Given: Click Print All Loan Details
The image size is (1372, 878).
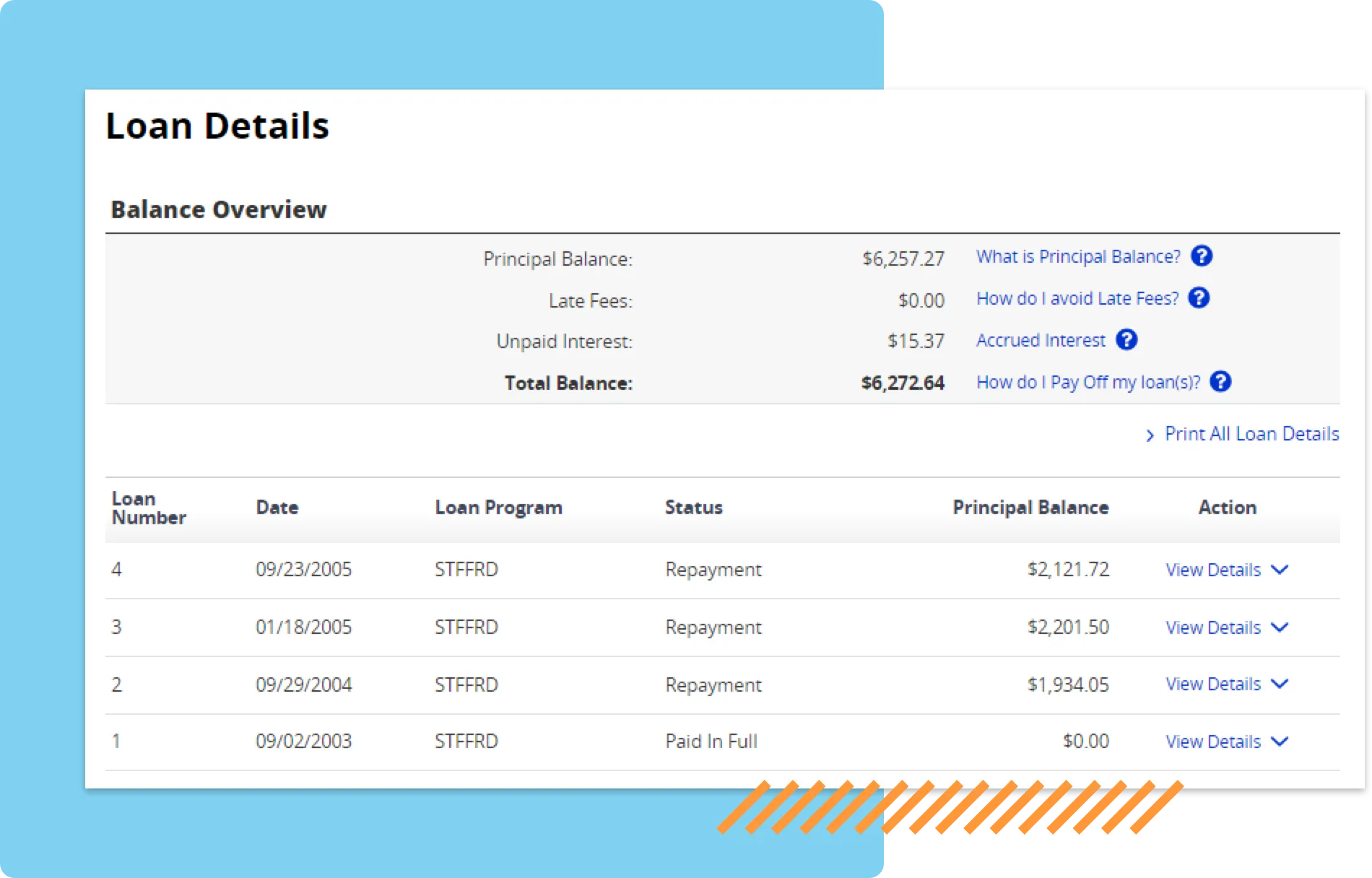Looking at the screenshot, I should (1251, 434).
